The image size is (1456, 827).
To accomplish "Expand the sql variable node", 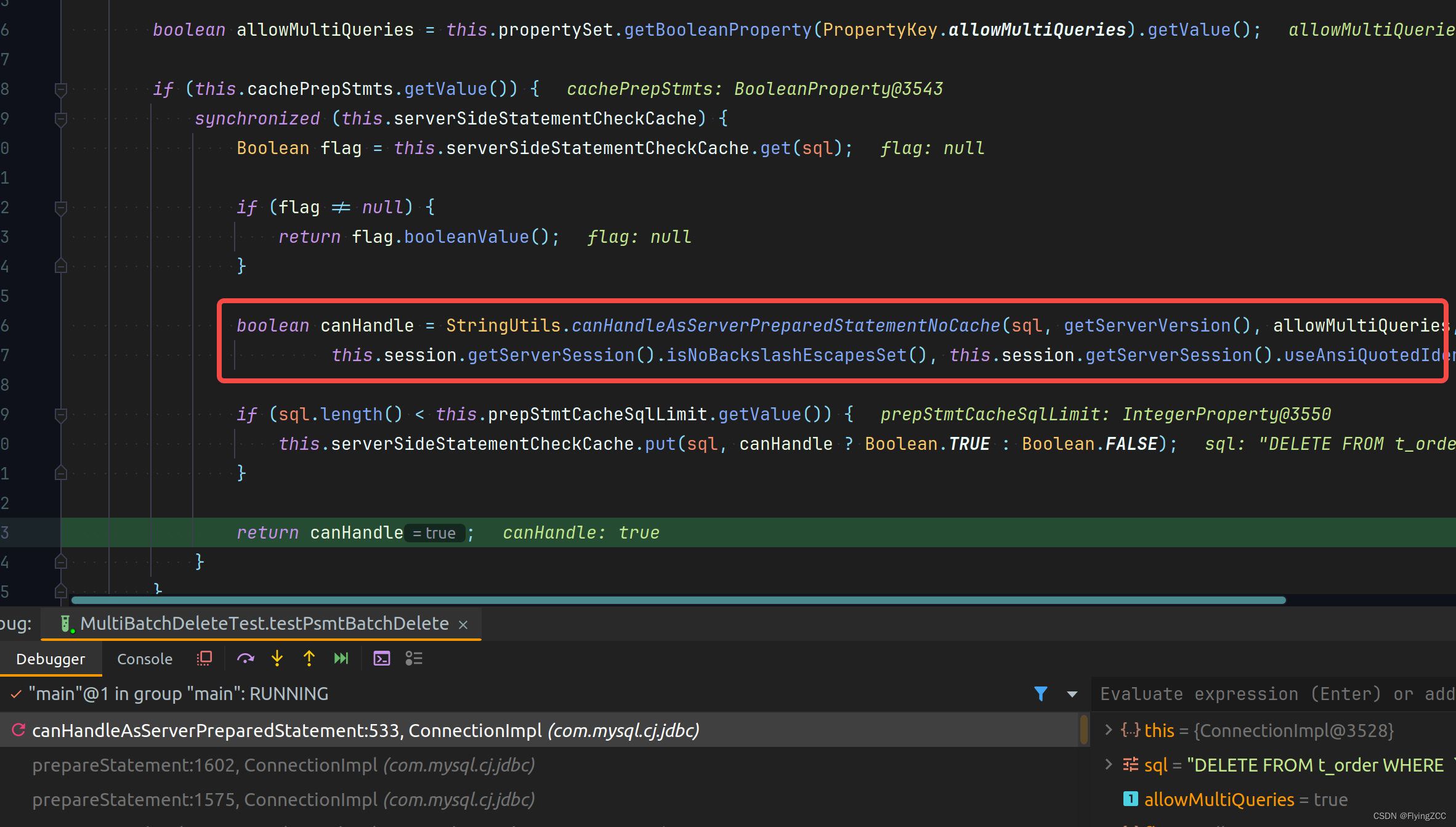I will point(1109,765).
